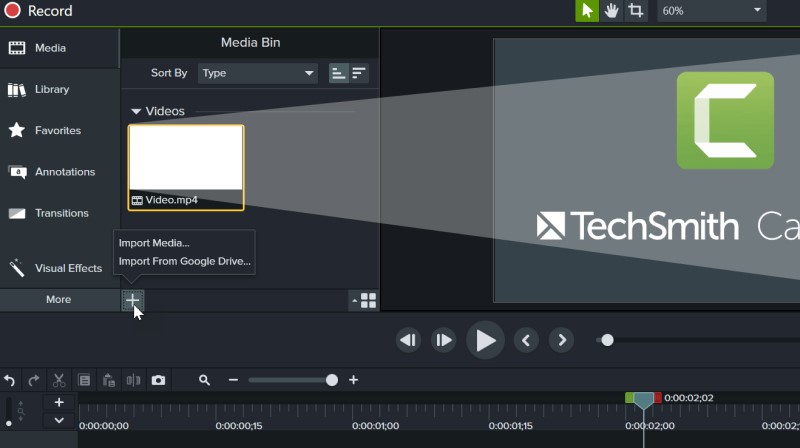Redo the last action

34,380
